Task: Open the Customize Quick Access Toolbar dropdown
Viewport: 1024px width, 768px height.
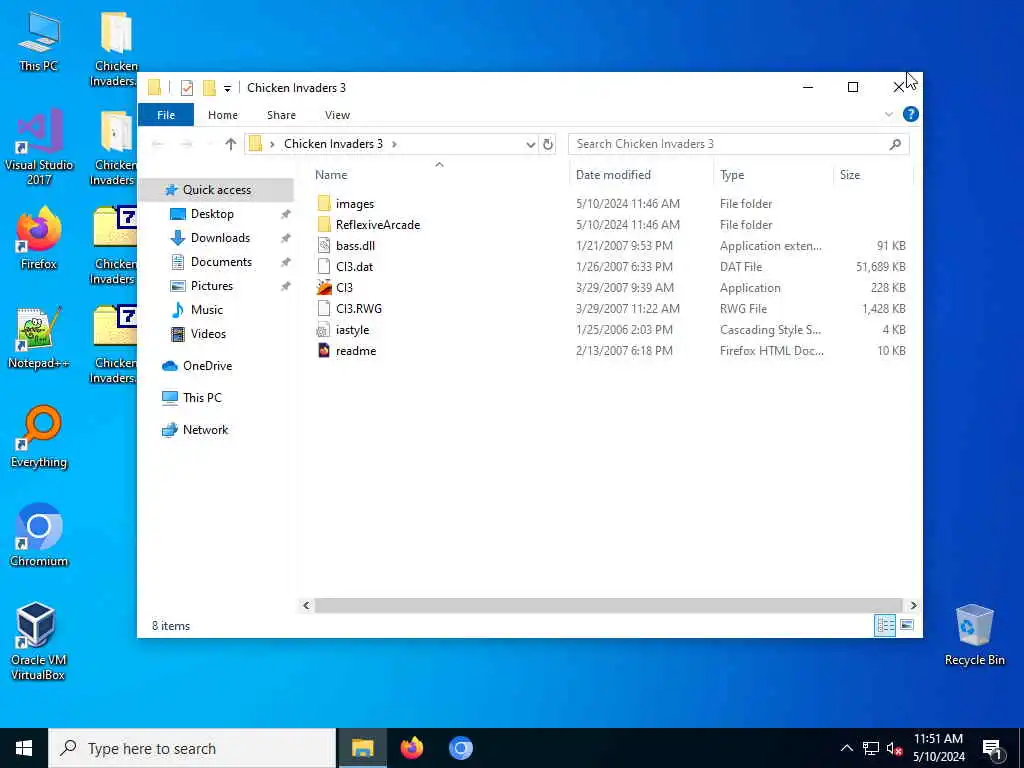Action: 227,88
